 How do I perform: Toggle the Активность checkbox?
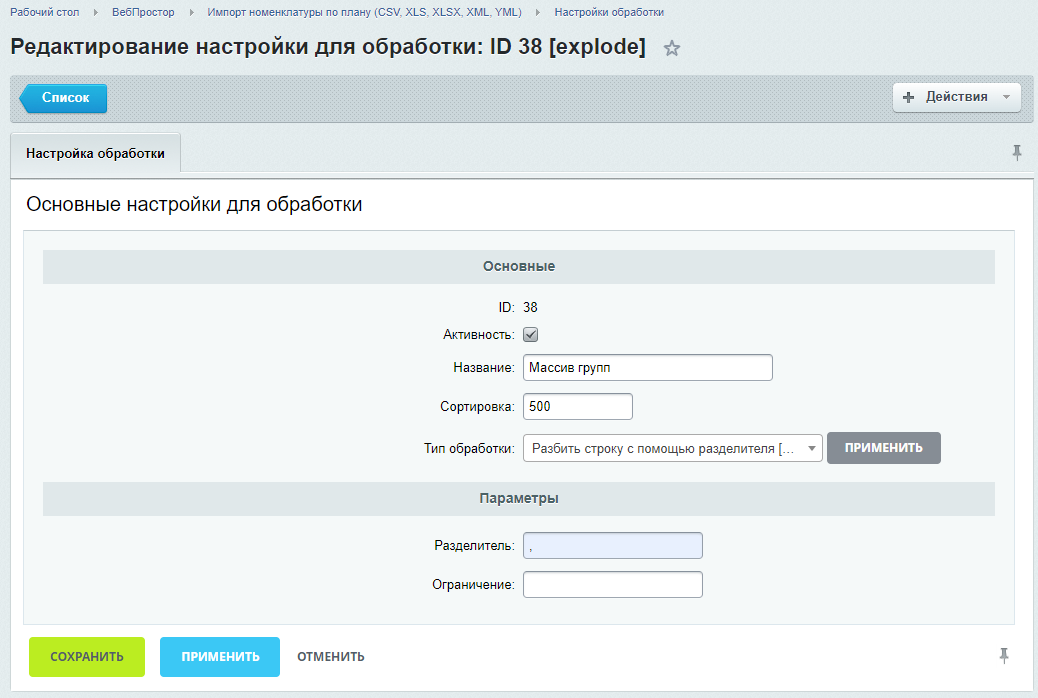tap(530, 334)
